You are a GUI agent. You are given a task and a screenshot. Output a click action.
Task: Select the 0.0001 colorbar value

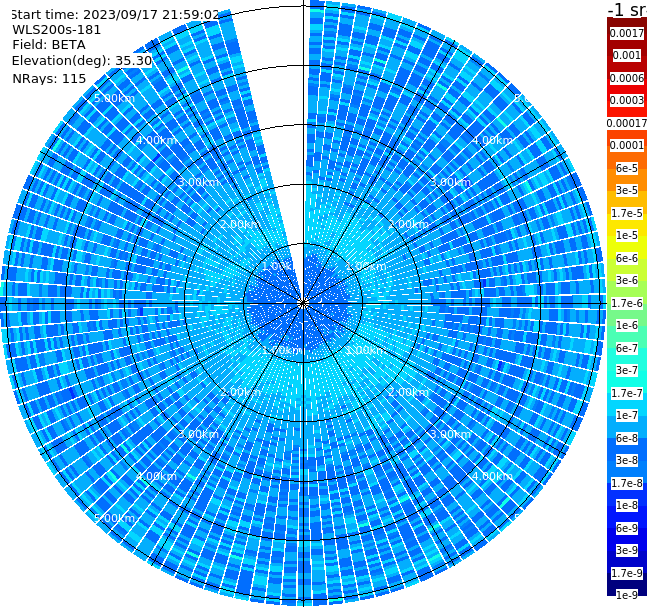point(627,145)
